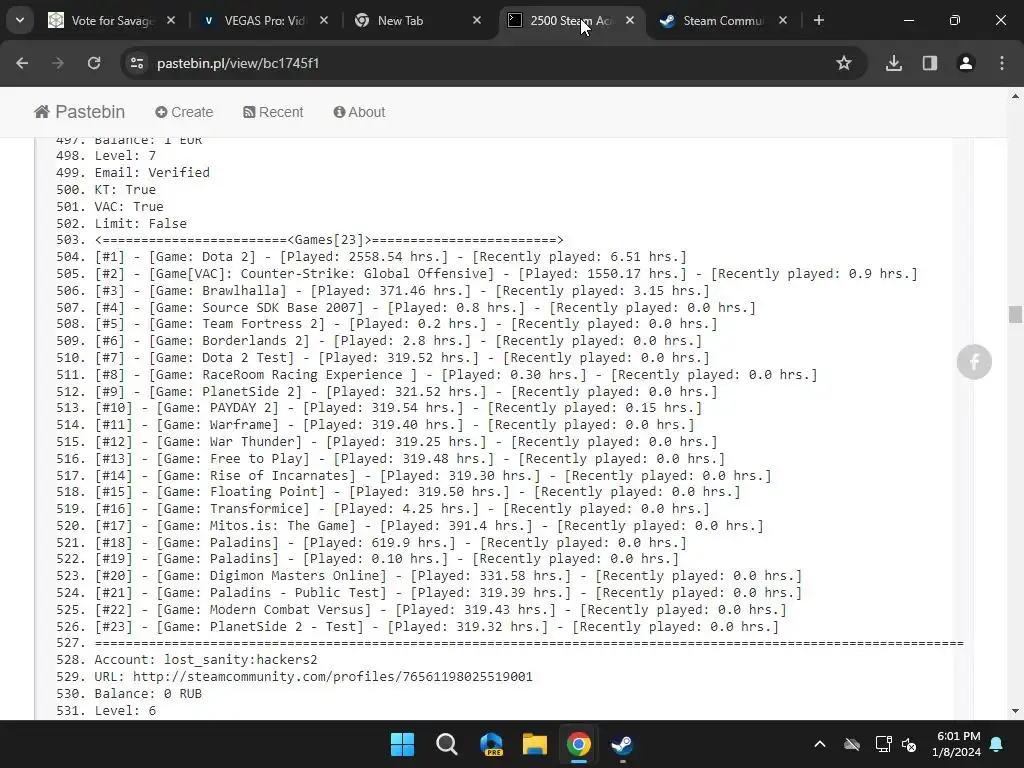Switch to the New Tab tab
Image resolution: width=1024 pixels, height=768 pixels.
click(x=418, y=20)
